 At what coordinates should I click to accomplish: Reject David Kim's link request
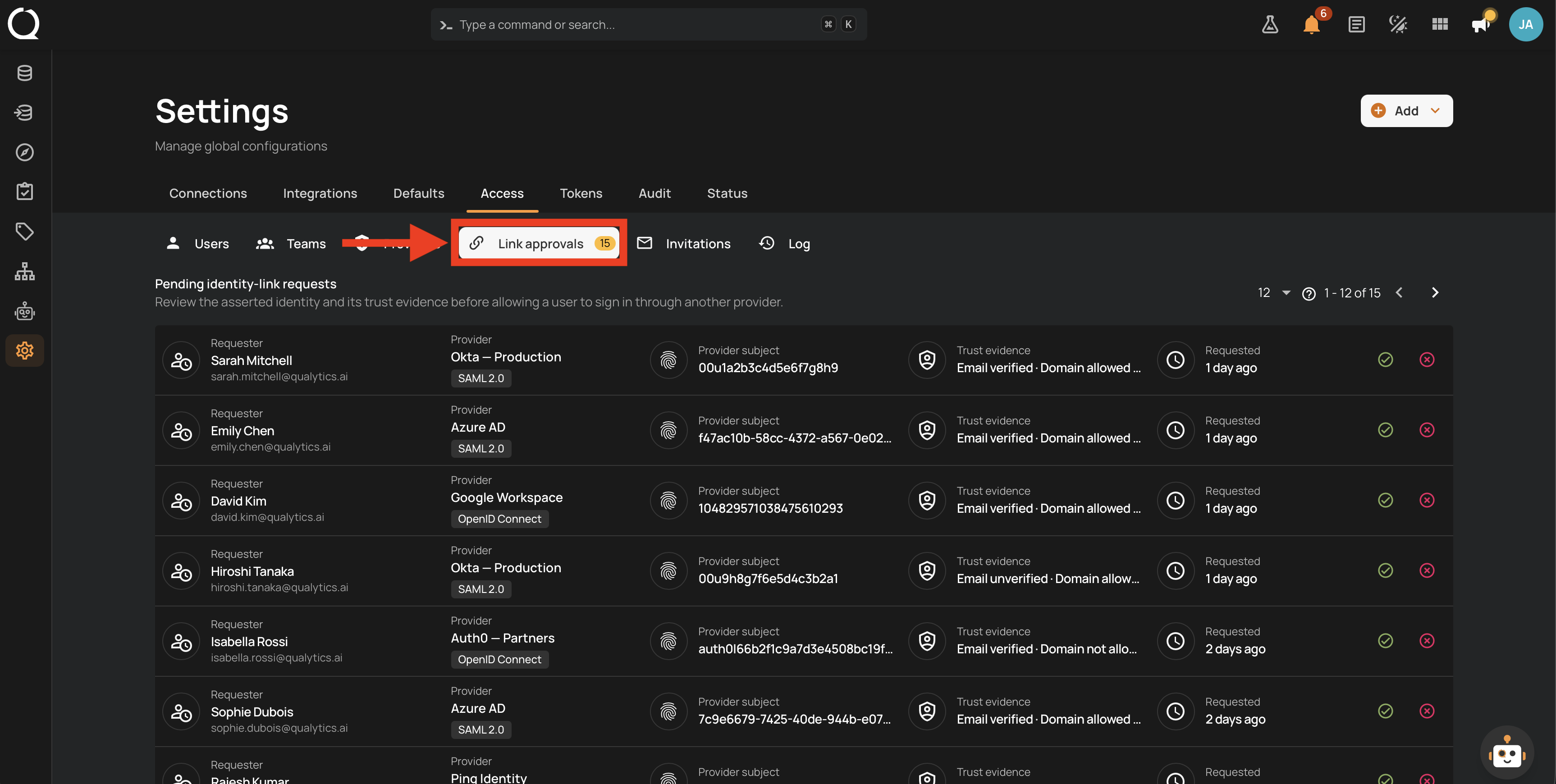point(1427,500)
